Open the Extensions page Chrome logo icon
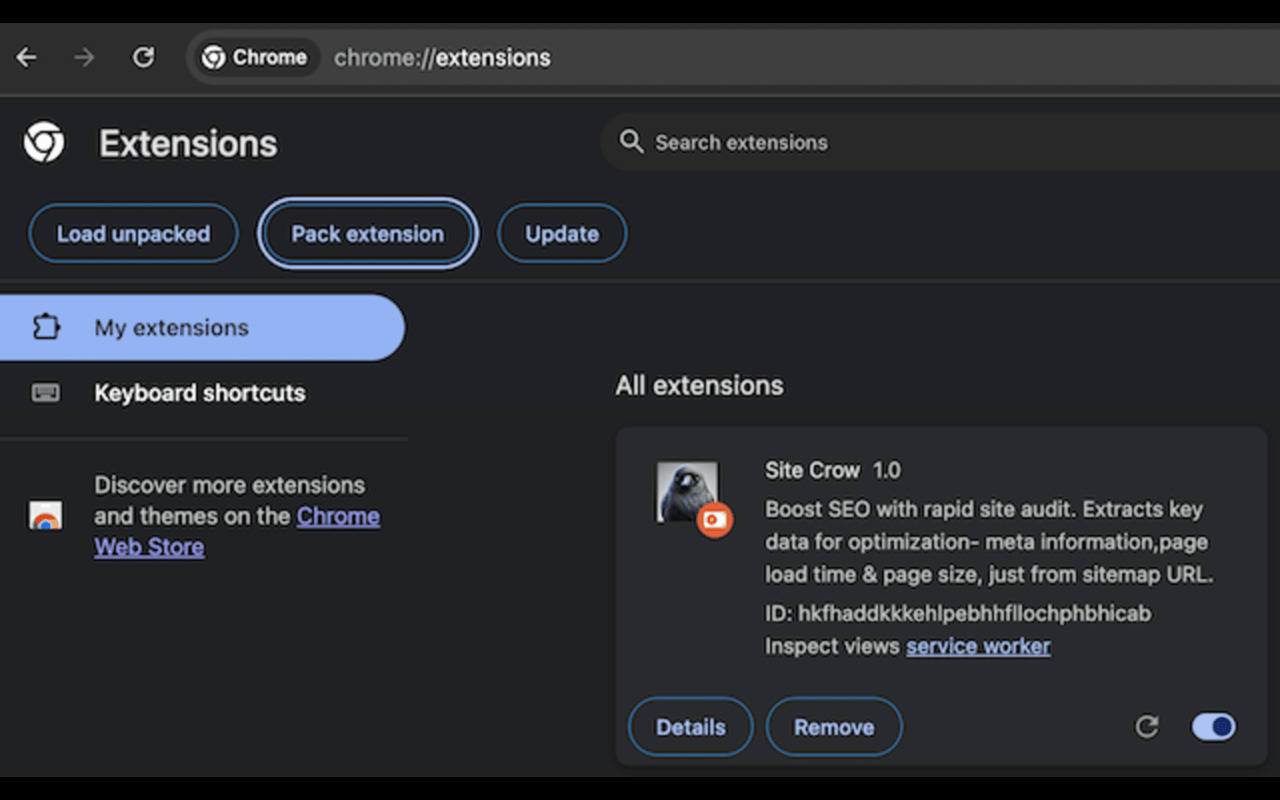Screen dimensions: 1280x800 (43, 142)
